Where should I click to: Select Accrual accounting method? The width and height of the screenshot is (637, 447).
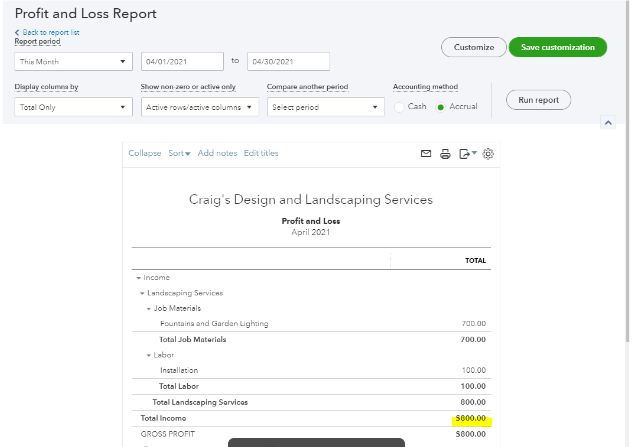tap(440, 107)
